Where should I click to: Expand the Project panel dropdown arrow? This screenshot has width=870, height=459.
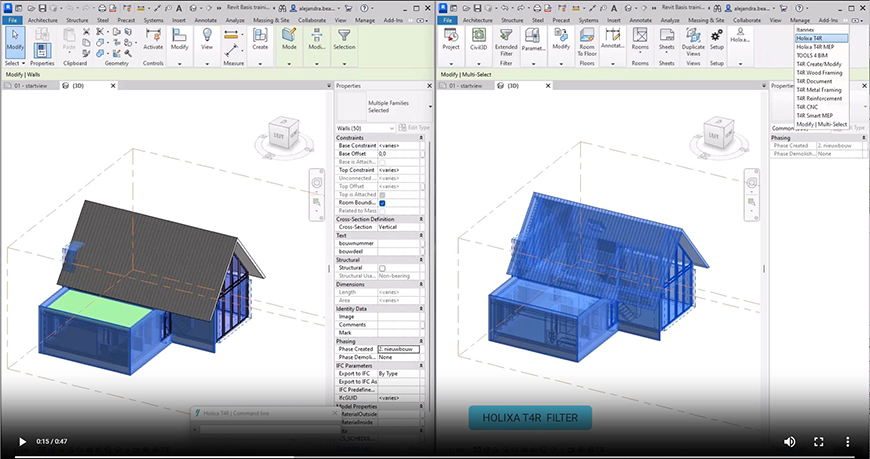point(451,63)
